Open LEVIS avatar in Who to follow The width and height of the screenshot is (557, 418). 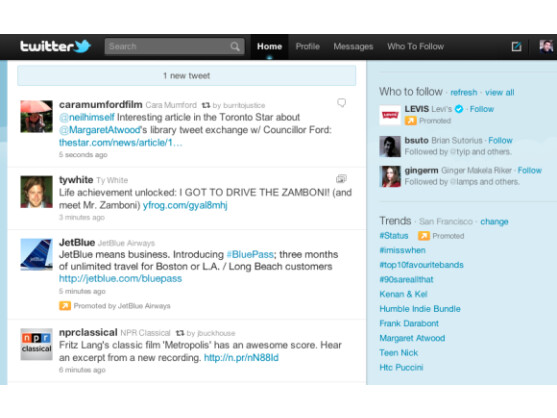coord(390,115)
